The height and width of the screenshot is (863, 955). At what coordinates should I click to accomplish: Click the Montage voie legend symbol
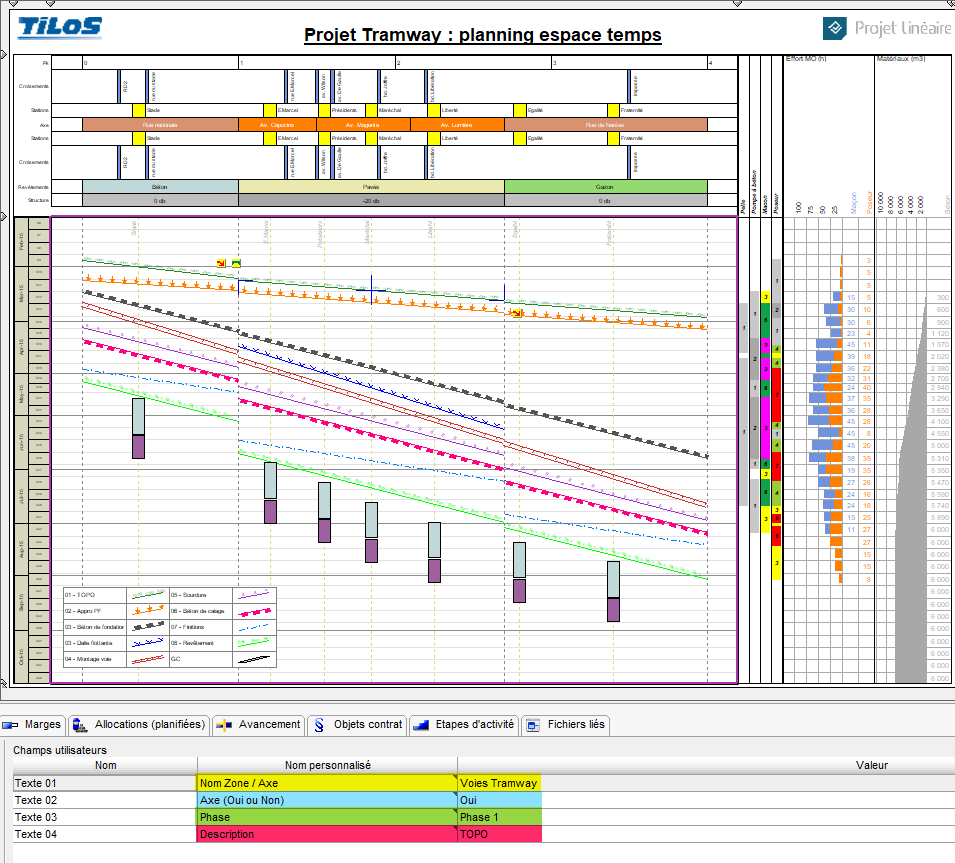click(148, 659)
